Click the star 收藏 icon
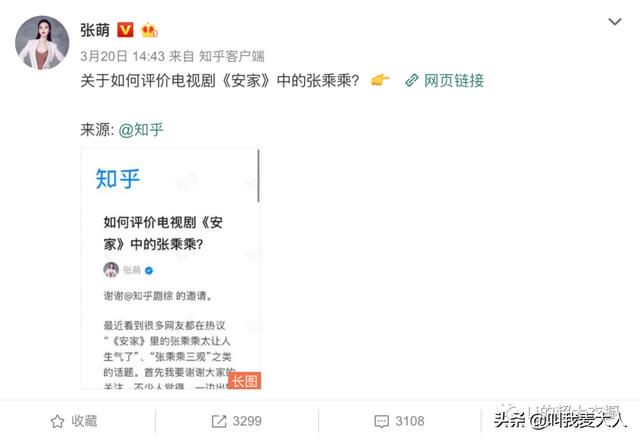The width and height of the screenshot is (640, 441). (57, 421)
